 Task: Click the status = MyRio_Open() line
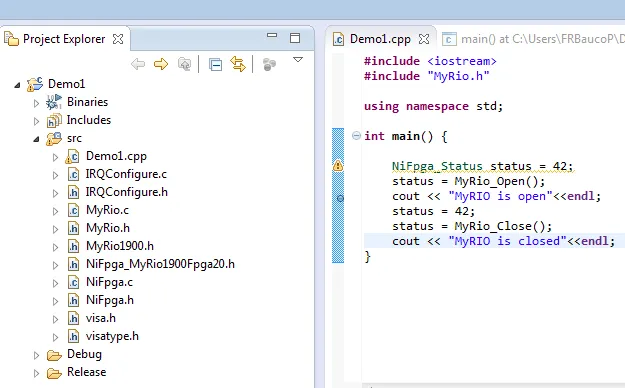click(x=468, y=181)
